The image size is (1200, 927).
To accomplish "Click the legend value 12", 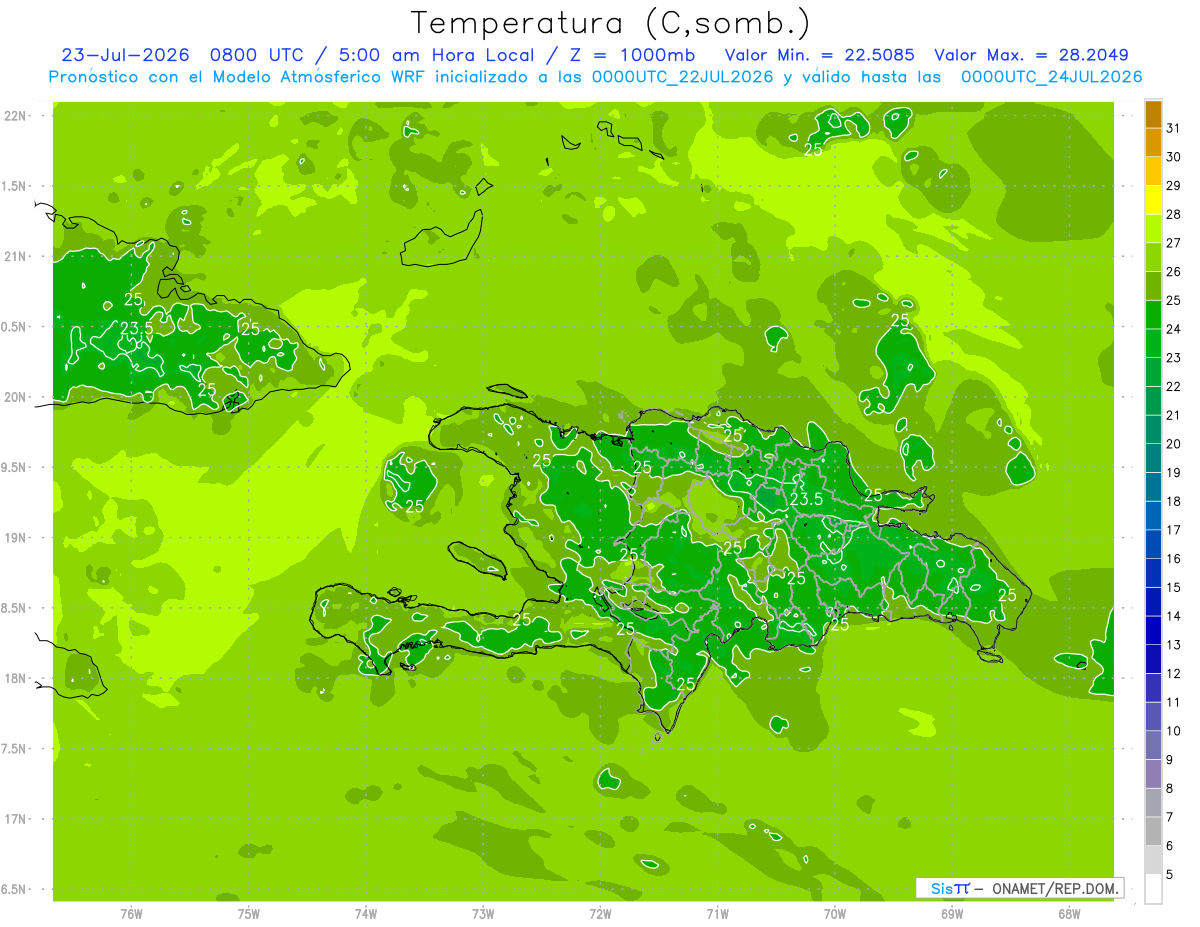I will click(1174, 673).
